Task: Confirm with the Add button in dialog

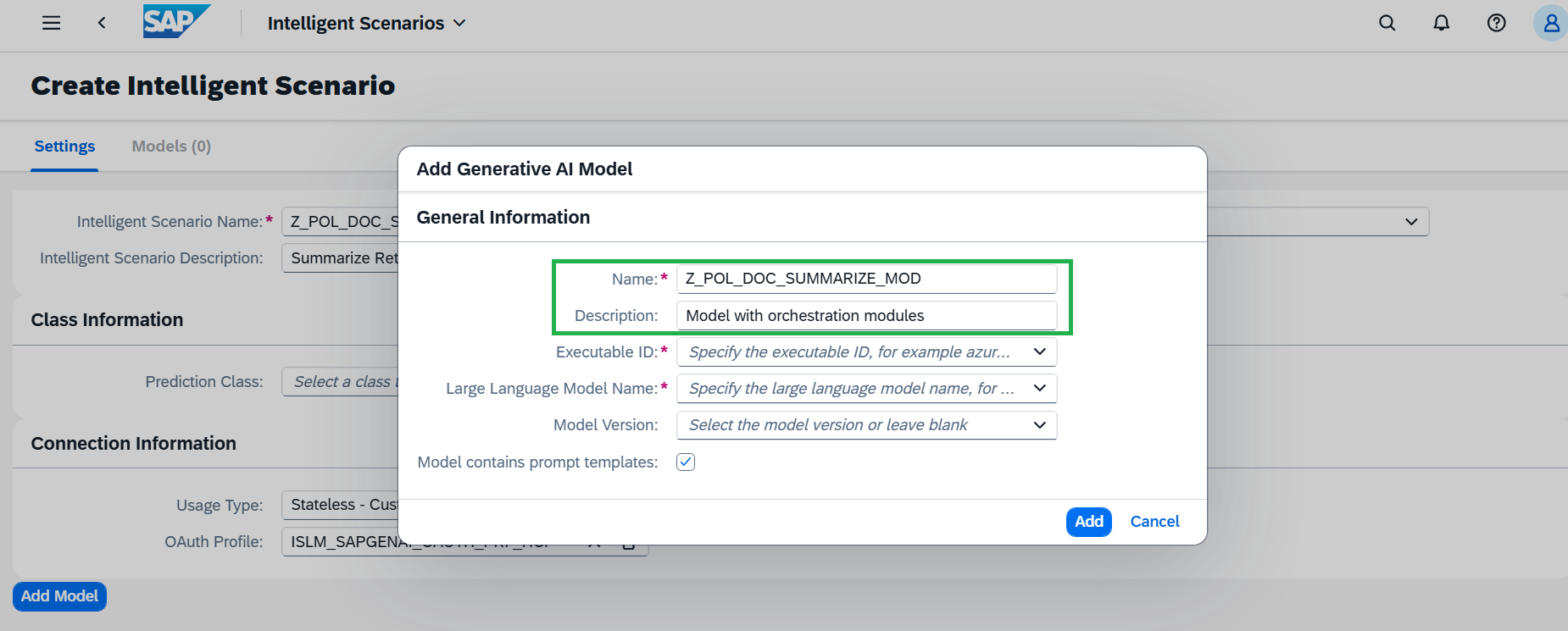Action: [x=1089, y=522]
